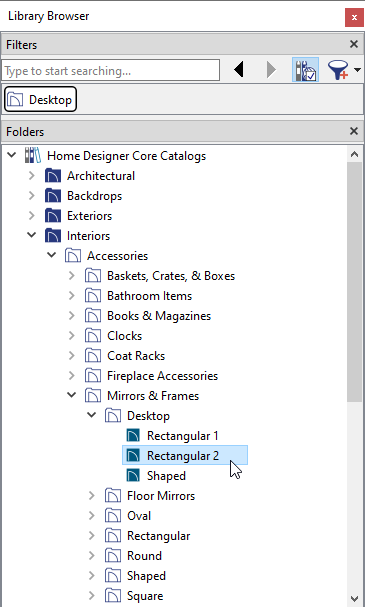This screenshot has height=607, width=365.
Task: Expand the Square folder
Action: click(x=92, y=595)
